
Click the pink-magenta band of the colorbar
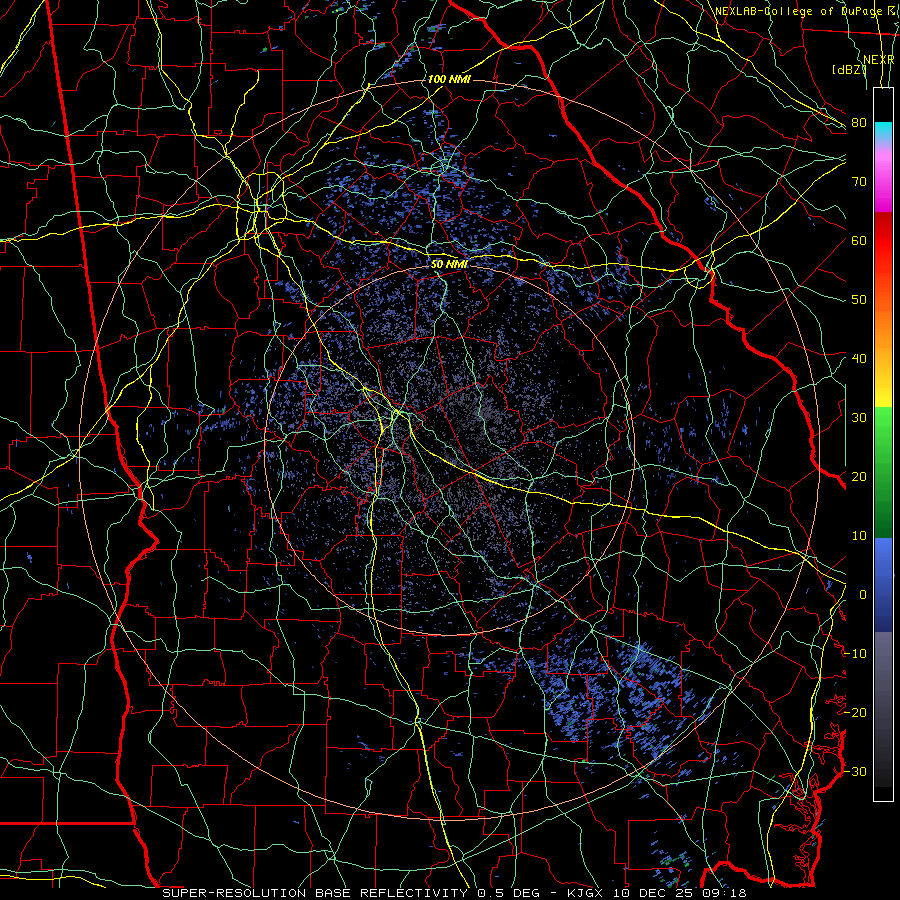tap(883, 179)
